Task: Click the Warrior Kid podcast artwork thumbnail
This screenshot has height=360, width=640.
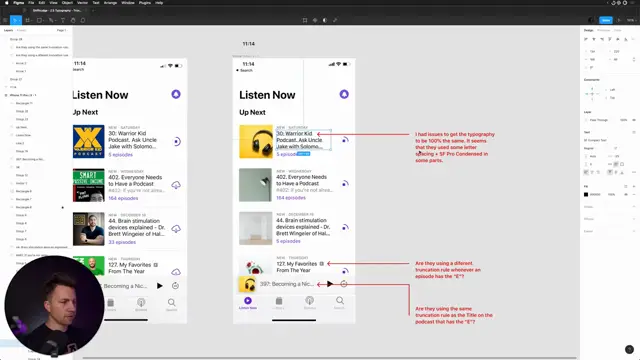Action: tap(89, 141)
